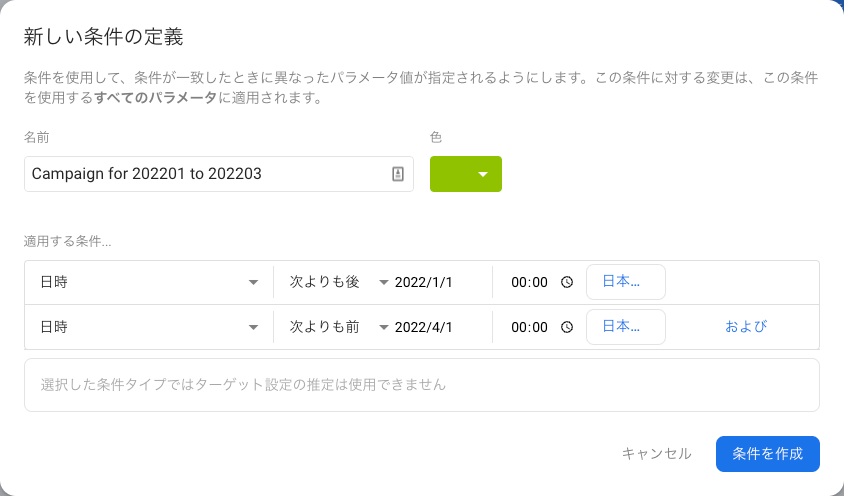Set the time 00:00 in the 2022/4/1 row
The height and width of the screenshot is (496, 844).
[530, 327]
